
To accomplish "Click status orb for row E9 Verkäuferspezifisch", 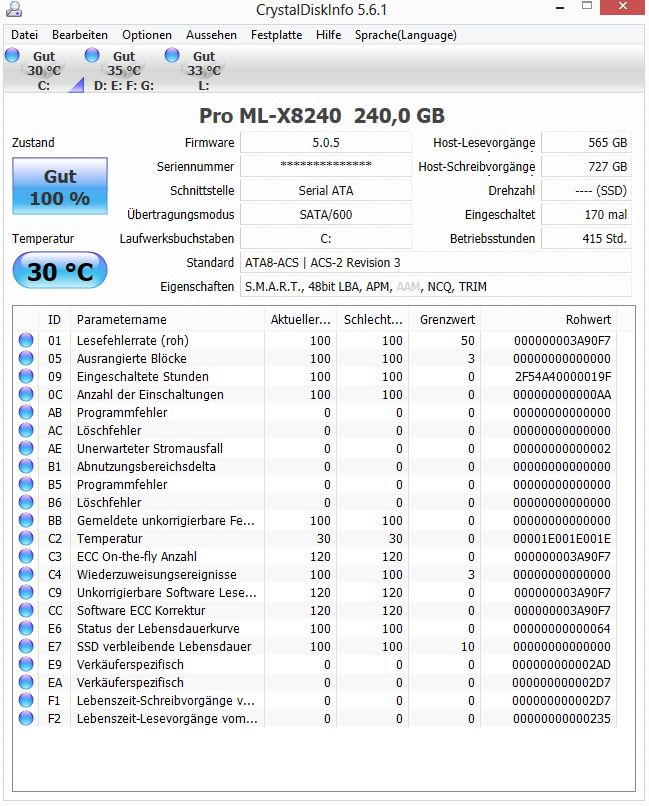I will 26,664.
